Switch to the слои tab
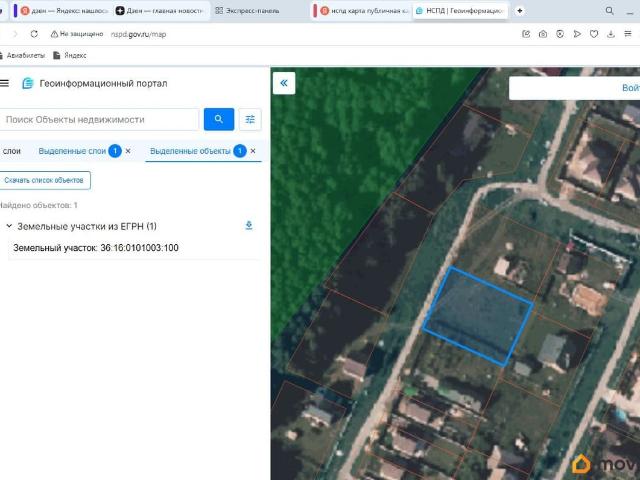The height and width of the screenshot is (480, 640). coord(11,151)
